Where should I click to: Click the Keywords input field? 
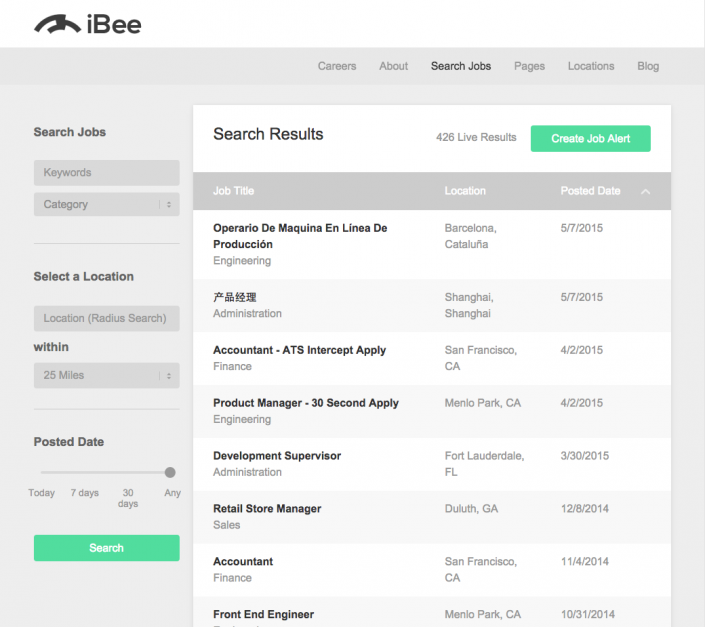coord(106,172)
